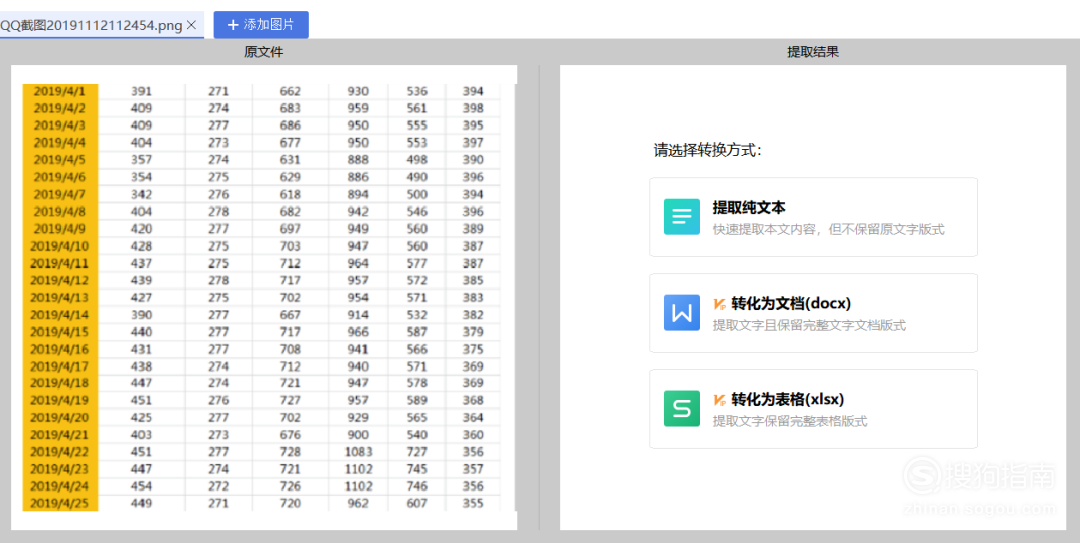Click 1102 in the 2019/4/24 row

click(358, 486)
